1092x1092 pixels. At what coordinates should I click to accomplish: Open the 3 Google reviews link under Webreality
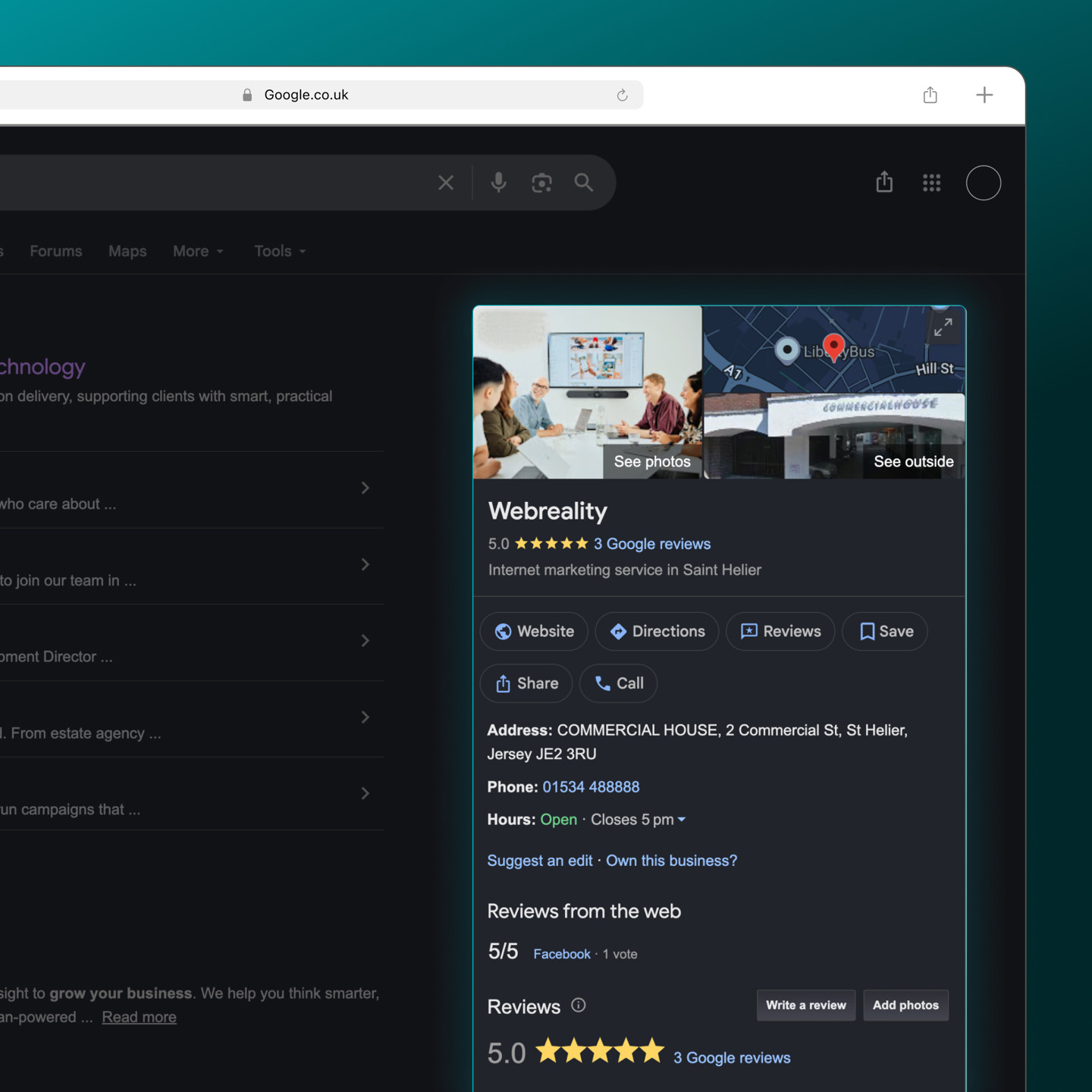click(652, 544)
